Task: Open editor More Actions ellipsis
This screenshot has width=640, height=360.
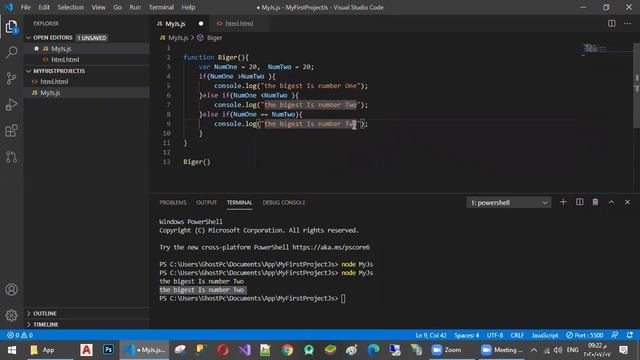Action: [x=627, y=23]
